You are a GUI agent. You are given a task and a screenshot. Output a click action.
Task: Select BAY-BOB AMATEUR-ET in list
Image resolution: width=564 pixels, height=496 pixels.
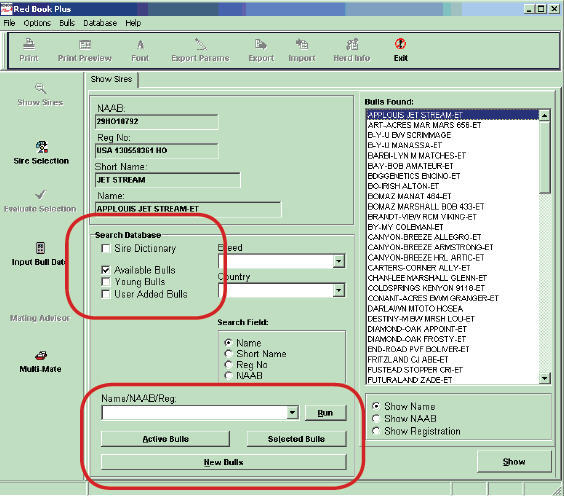pos(452,166)
